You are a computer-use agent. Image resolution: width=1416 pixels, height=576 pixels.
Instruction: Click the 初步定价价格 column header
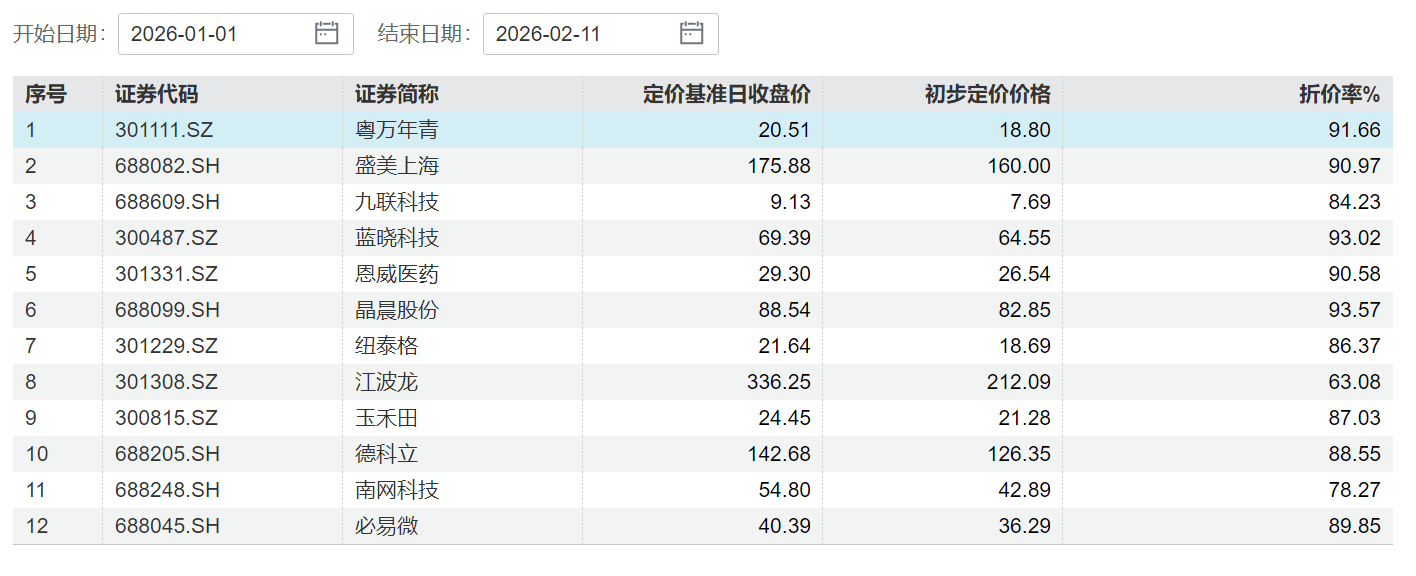[x=987, y=94]
